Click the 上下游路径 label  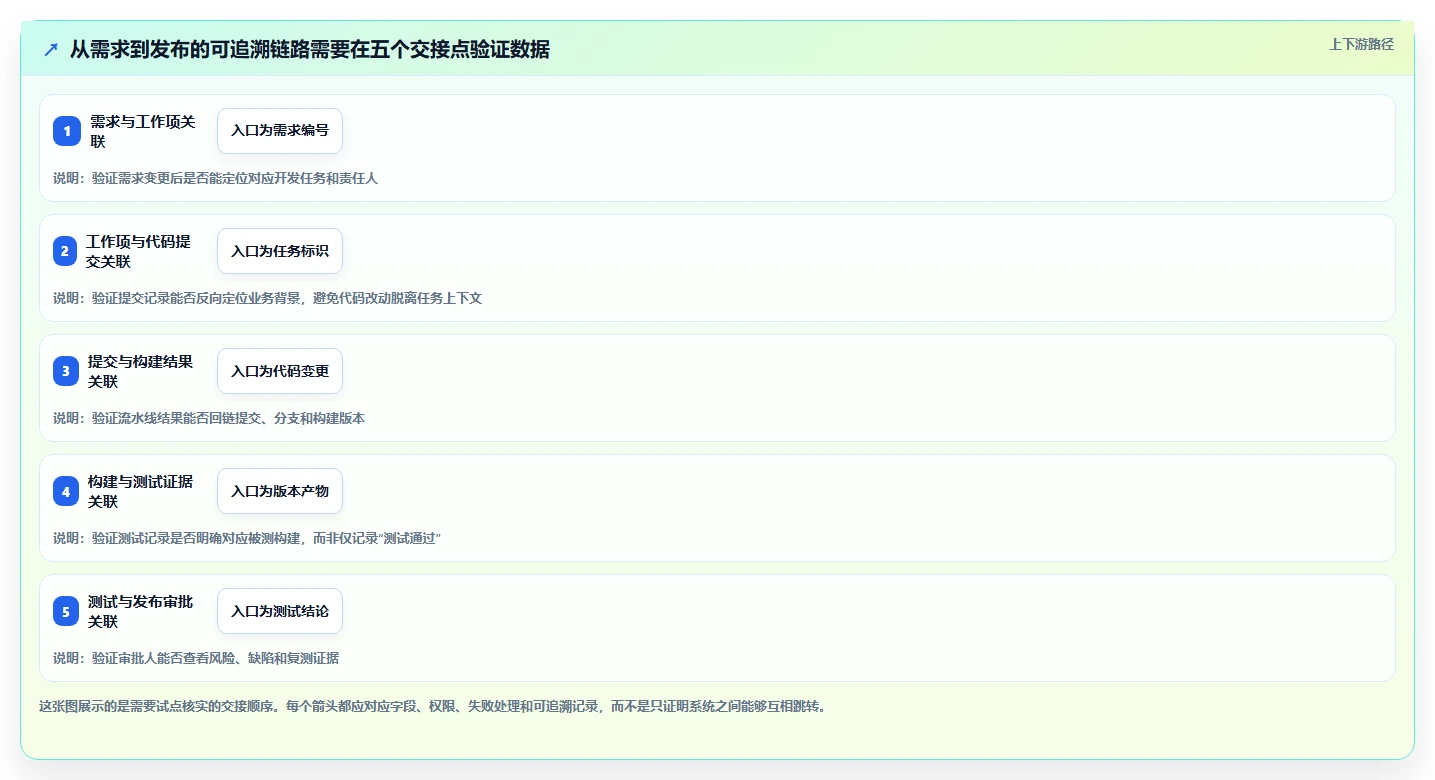(x=1361, y=44)
